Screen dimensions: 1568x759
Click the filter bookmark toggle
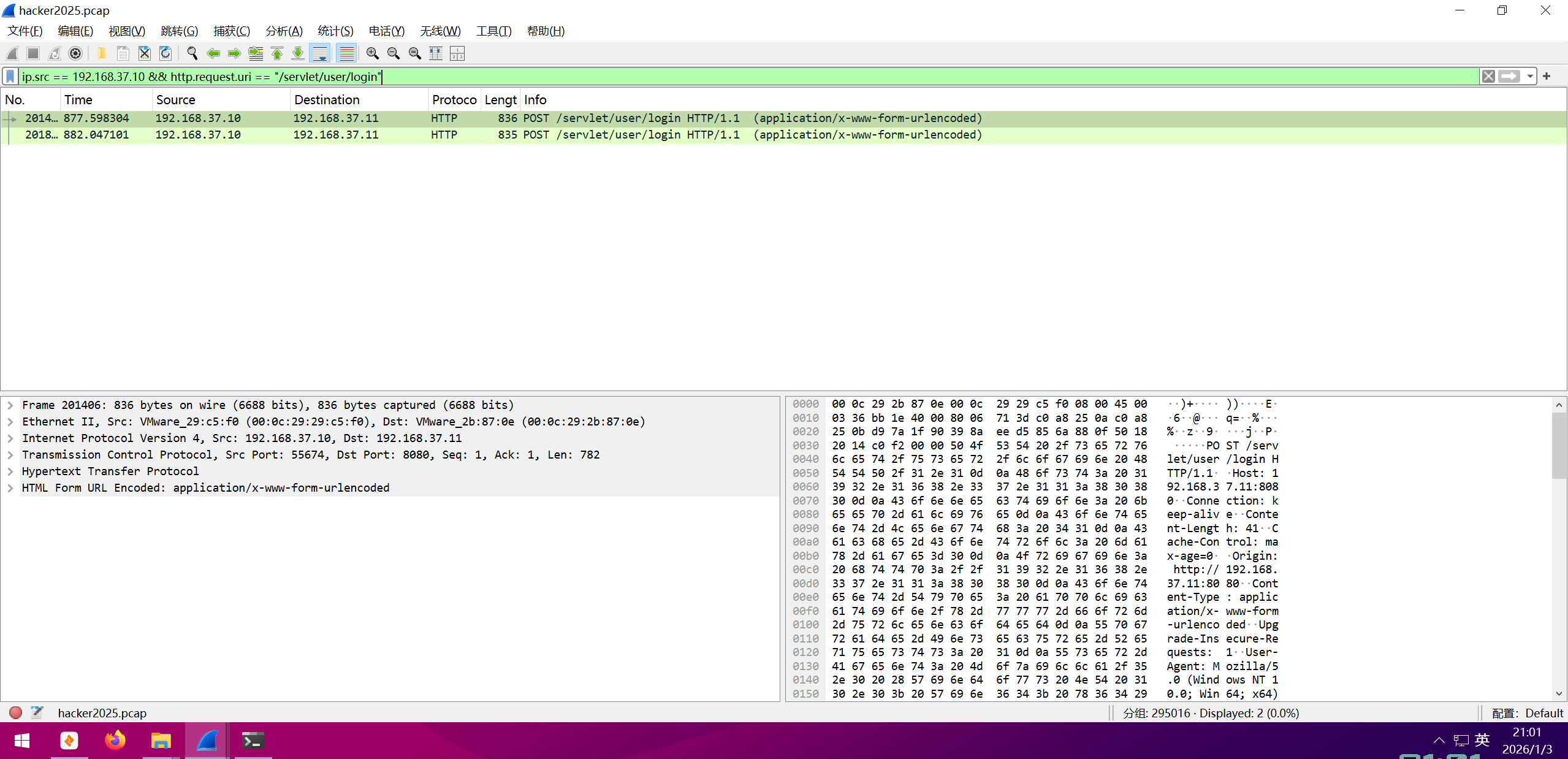[10, 77]
